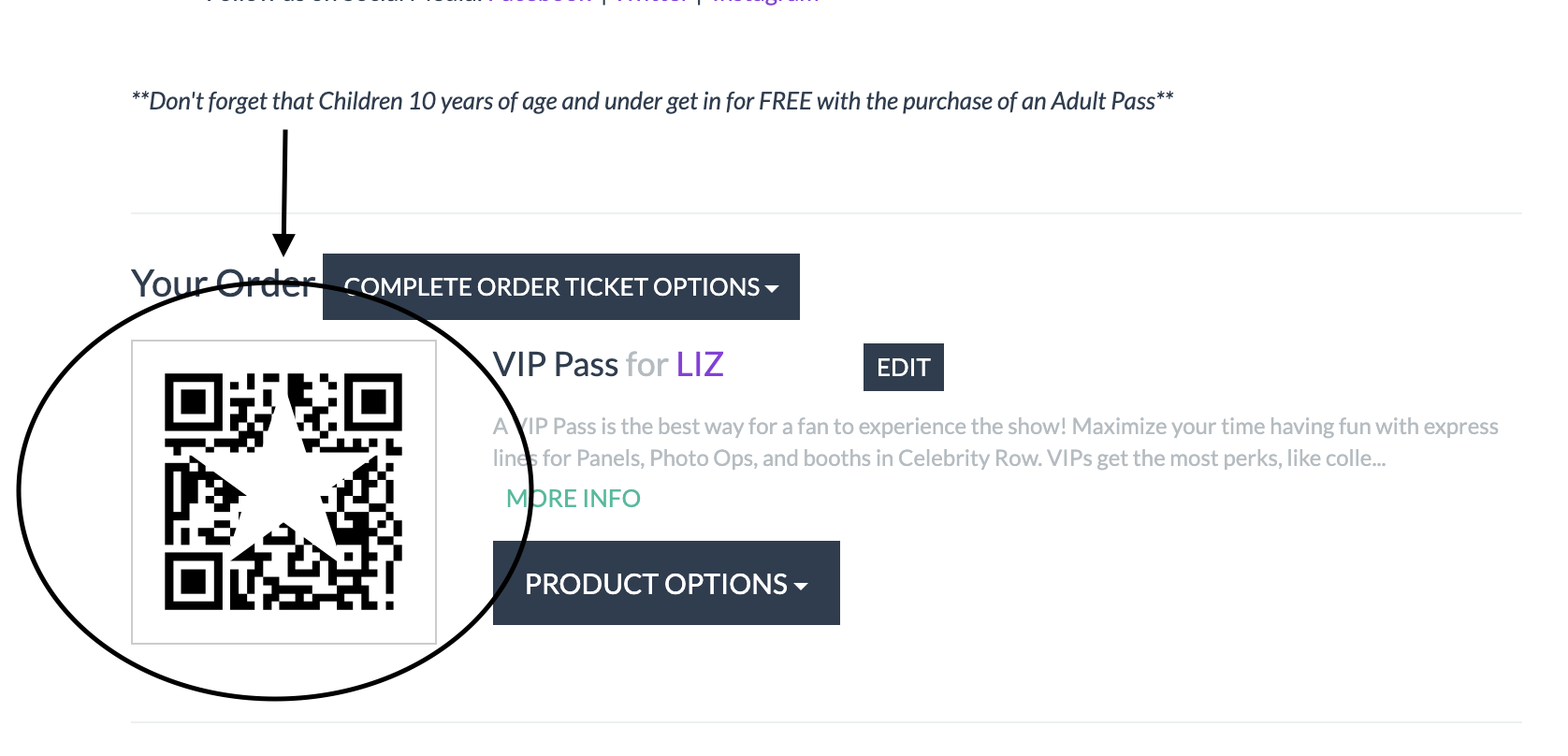Click the caret on Complete Order Ticket Options
Viewport: 1568px width, 756px height.
[772, 289]
